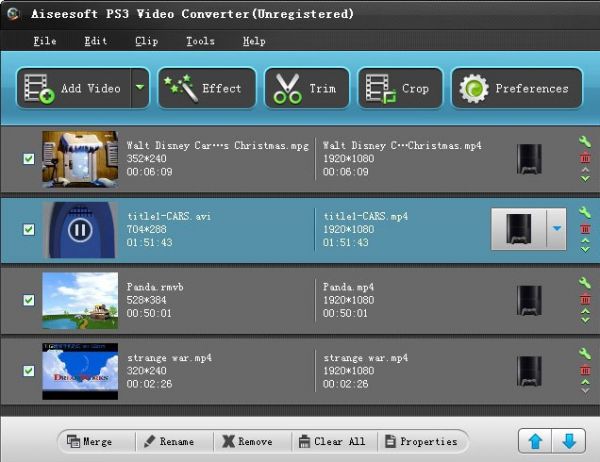Click output file name Panda.mp4
This screenshot has width=600, height=462.
click(348, 287)
